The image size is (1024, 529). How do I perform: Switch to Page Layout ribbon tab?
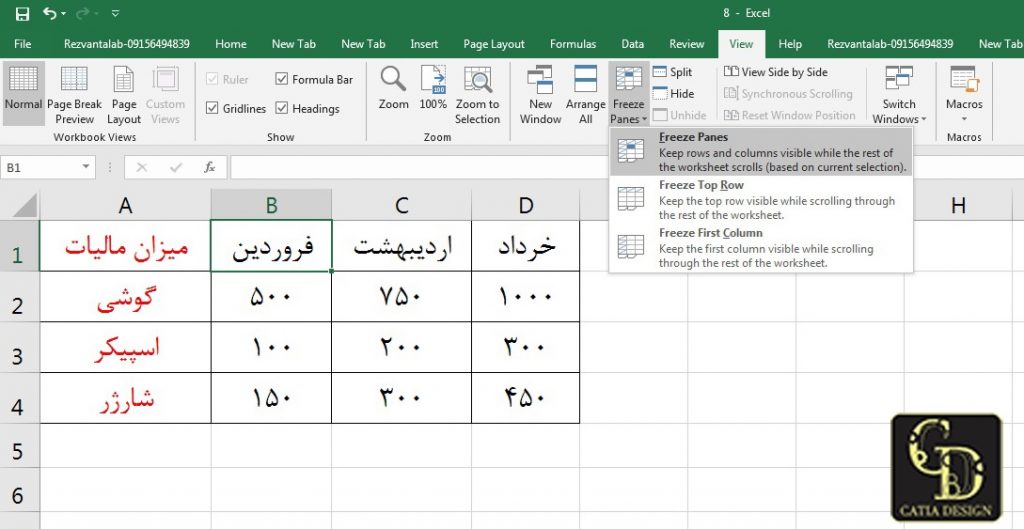494,44
